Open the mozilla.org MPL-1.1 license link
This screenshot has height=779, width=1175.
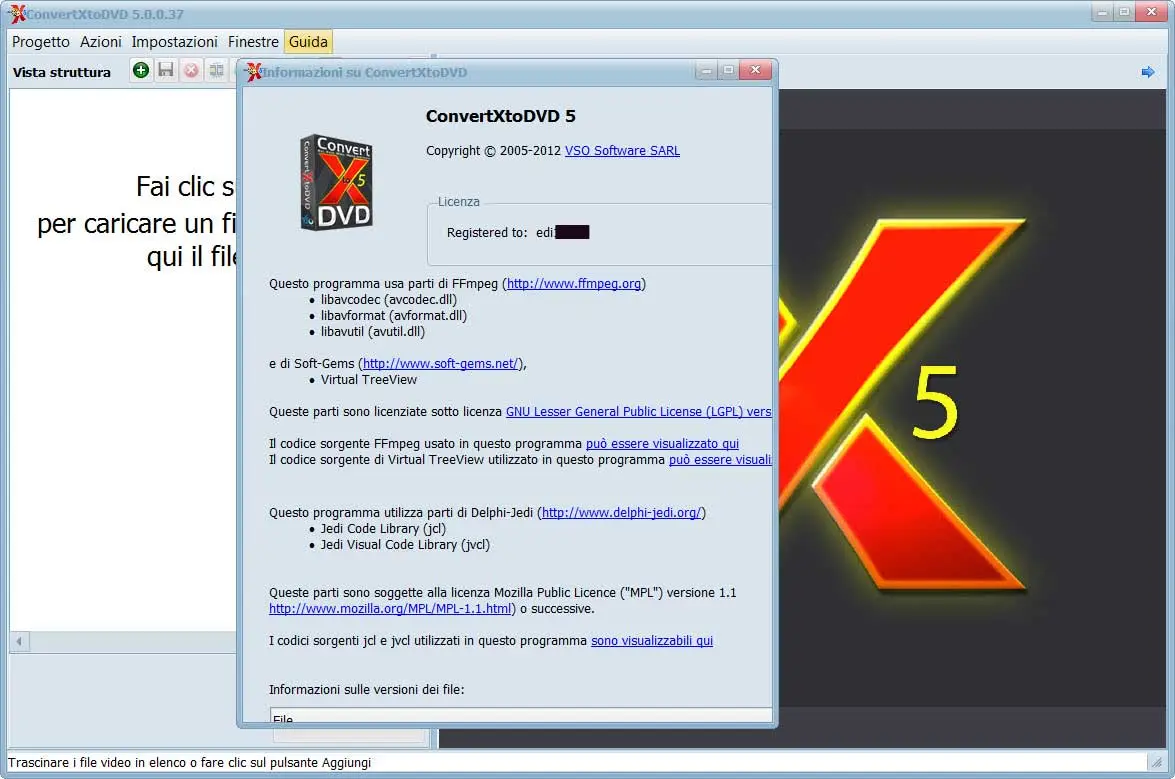(389, 608)
